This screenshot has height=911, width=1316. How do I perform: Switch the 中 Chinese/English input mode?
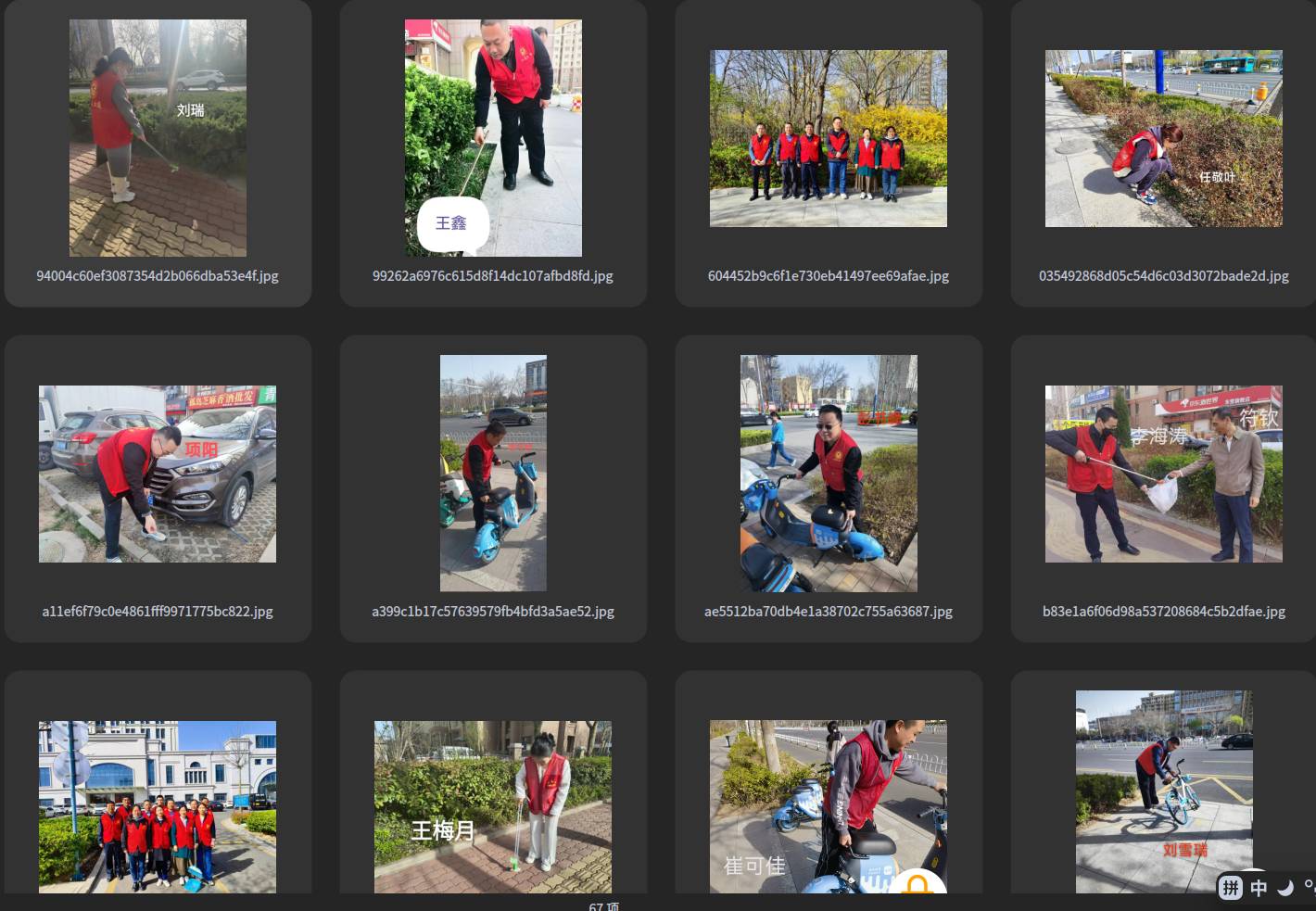pyautogui.click(x=1259, y=888)
